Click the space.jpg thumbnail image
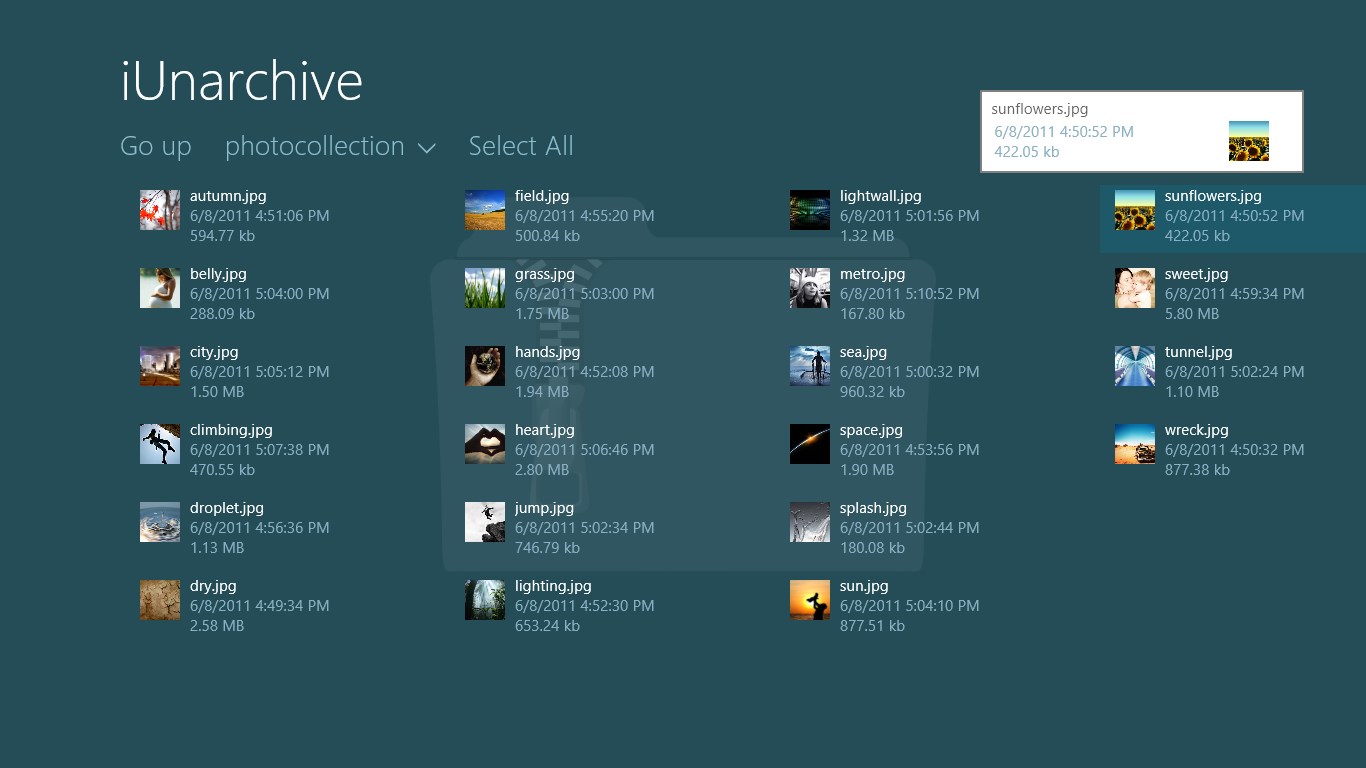The height and width of the screenshot is (768, 1366). 810,444
